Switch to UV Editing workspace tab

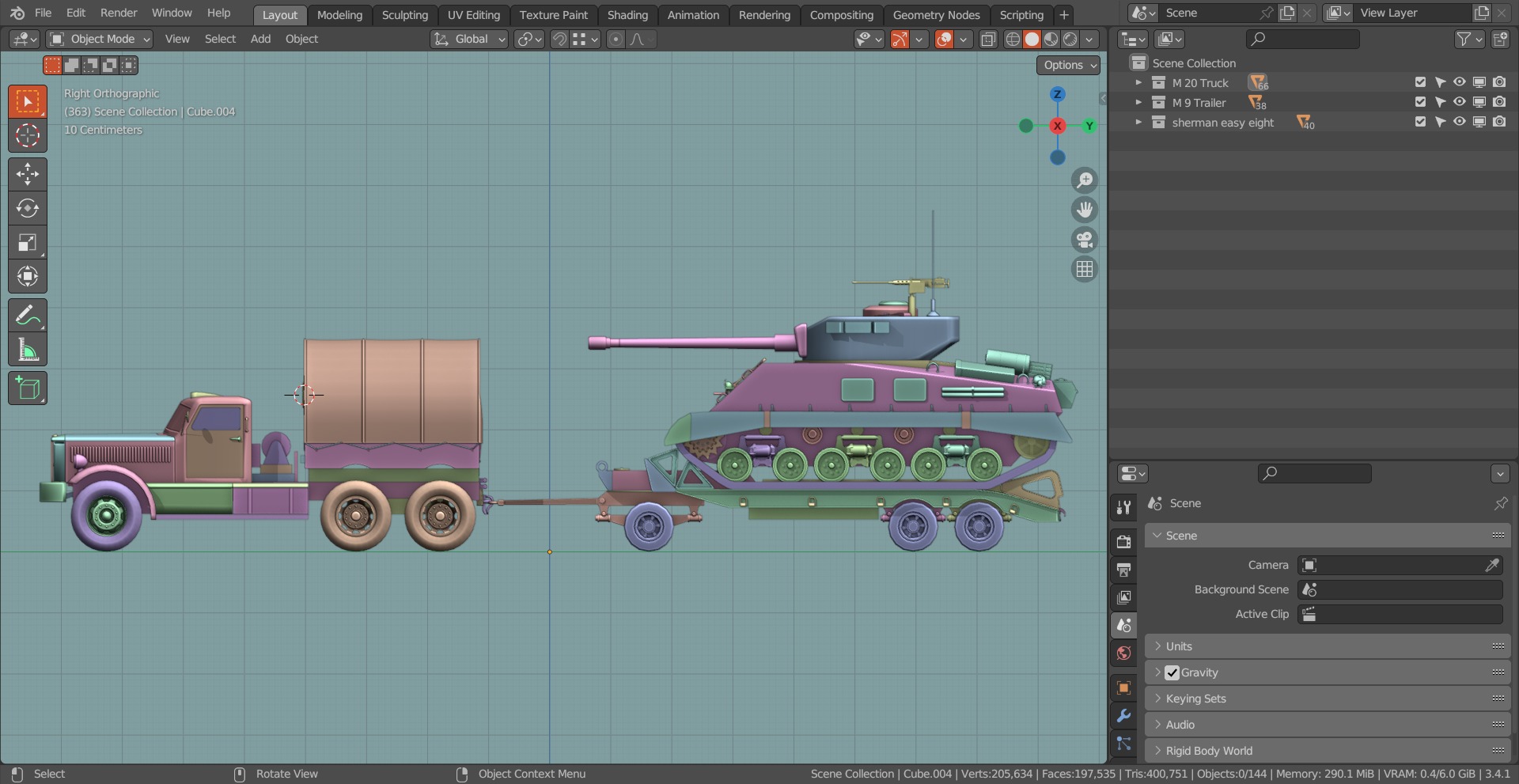474,15
